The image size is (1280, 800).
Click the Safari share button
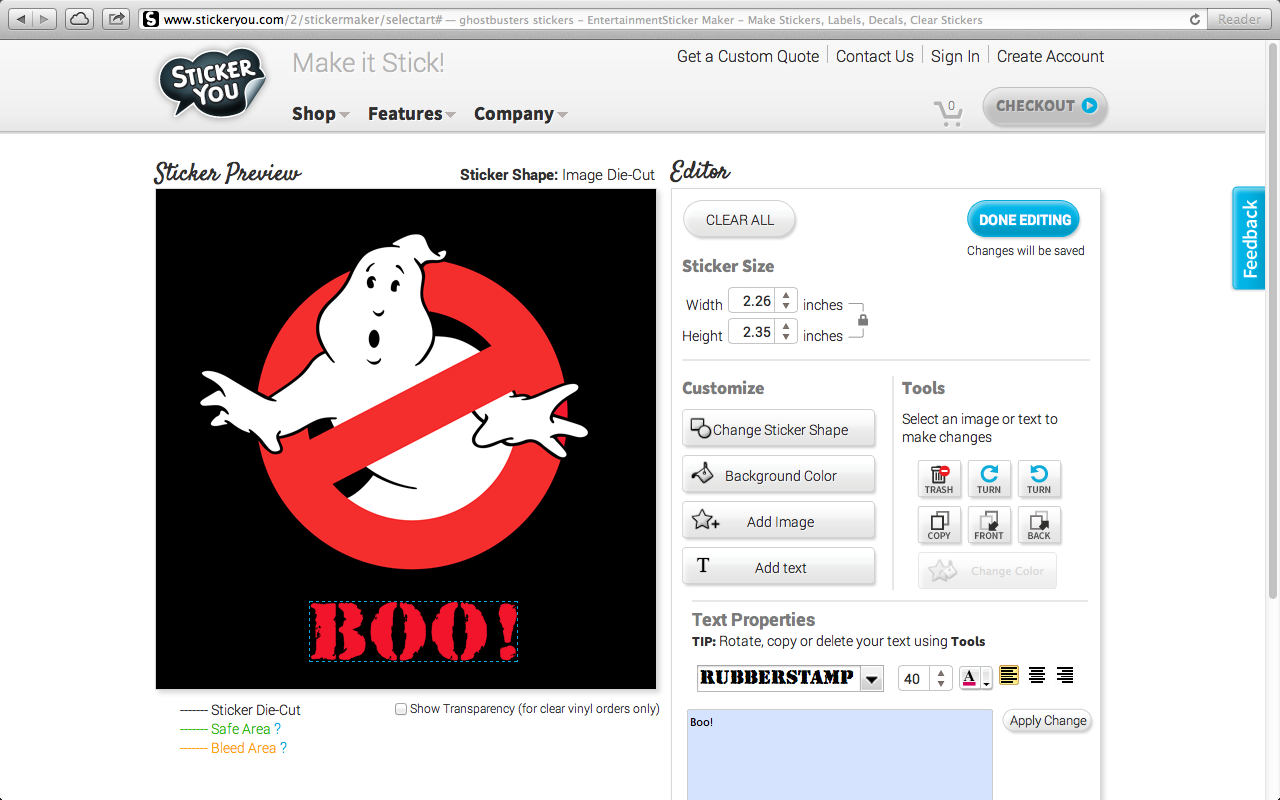[116, 18]
